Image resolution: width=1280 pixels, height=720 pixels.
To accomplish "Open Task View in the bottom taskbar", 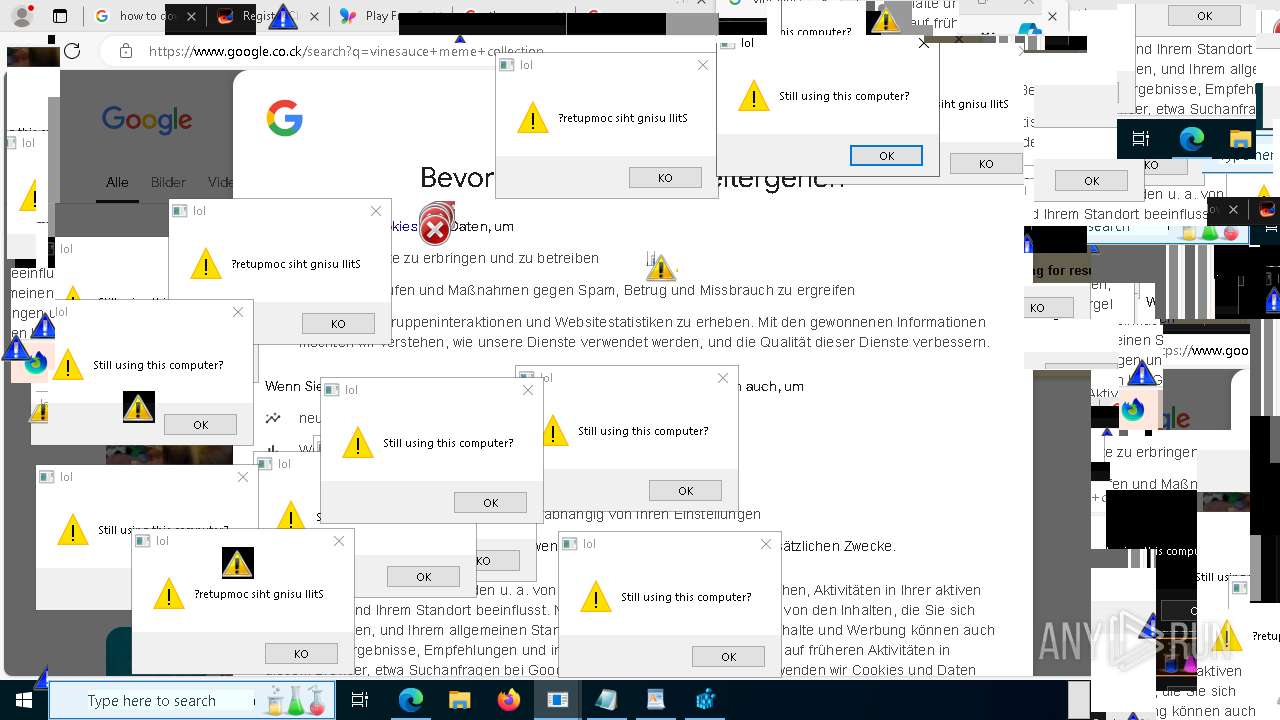I will click(360, 701).
